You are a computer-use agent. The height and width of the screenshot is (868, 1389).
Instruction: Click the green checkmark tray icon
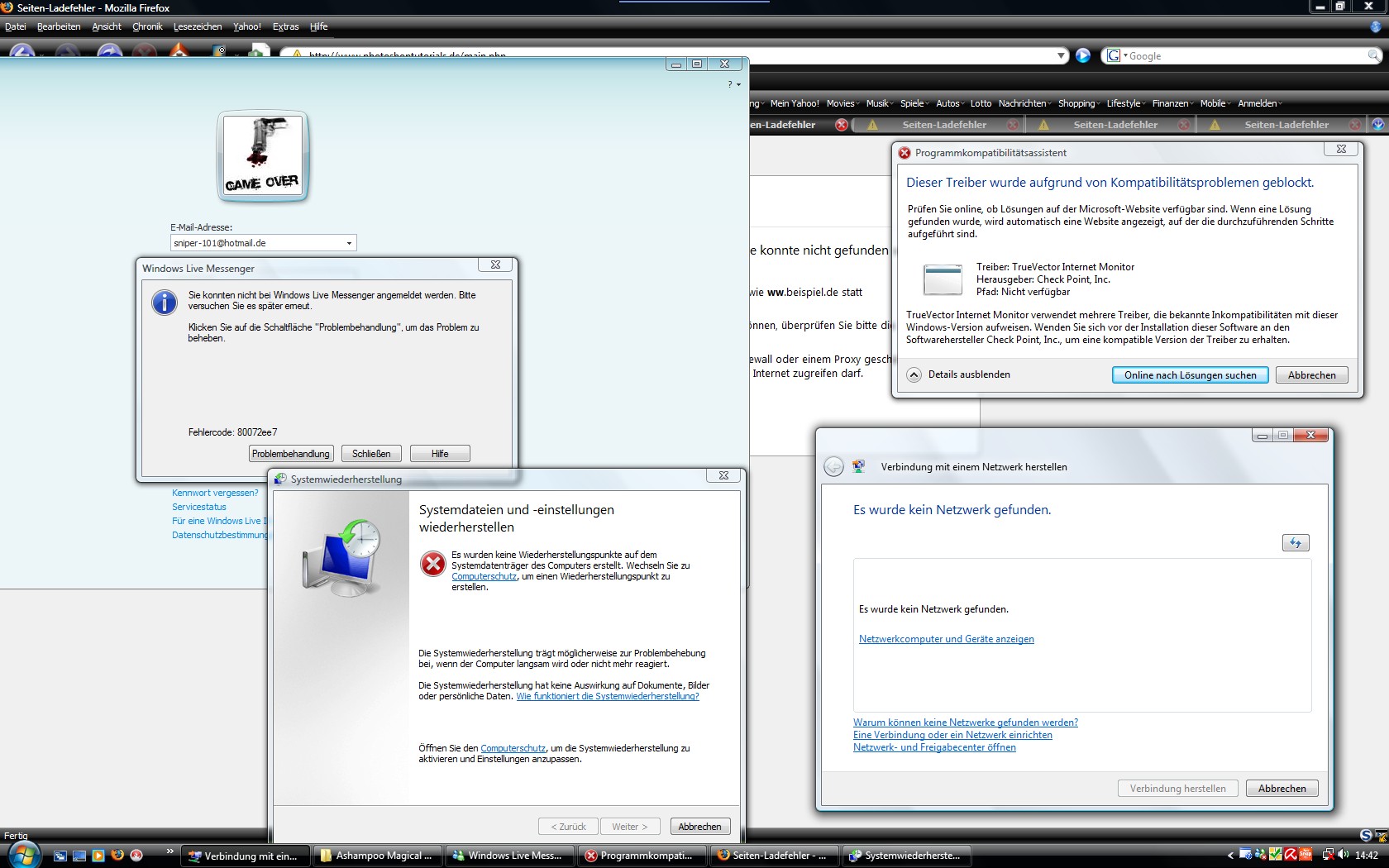1276,856
